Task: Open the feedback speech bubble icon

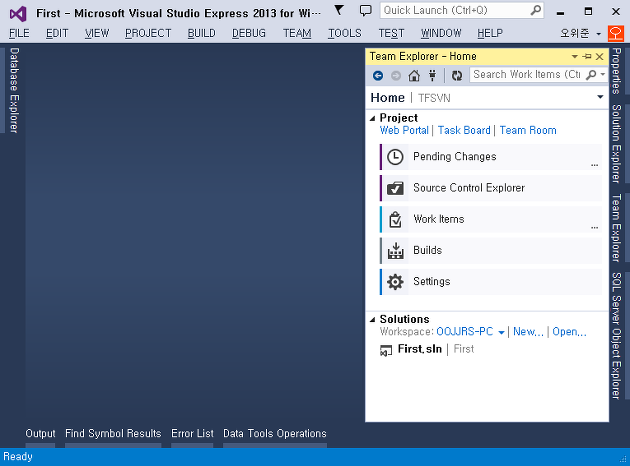Action: [365, 10]
